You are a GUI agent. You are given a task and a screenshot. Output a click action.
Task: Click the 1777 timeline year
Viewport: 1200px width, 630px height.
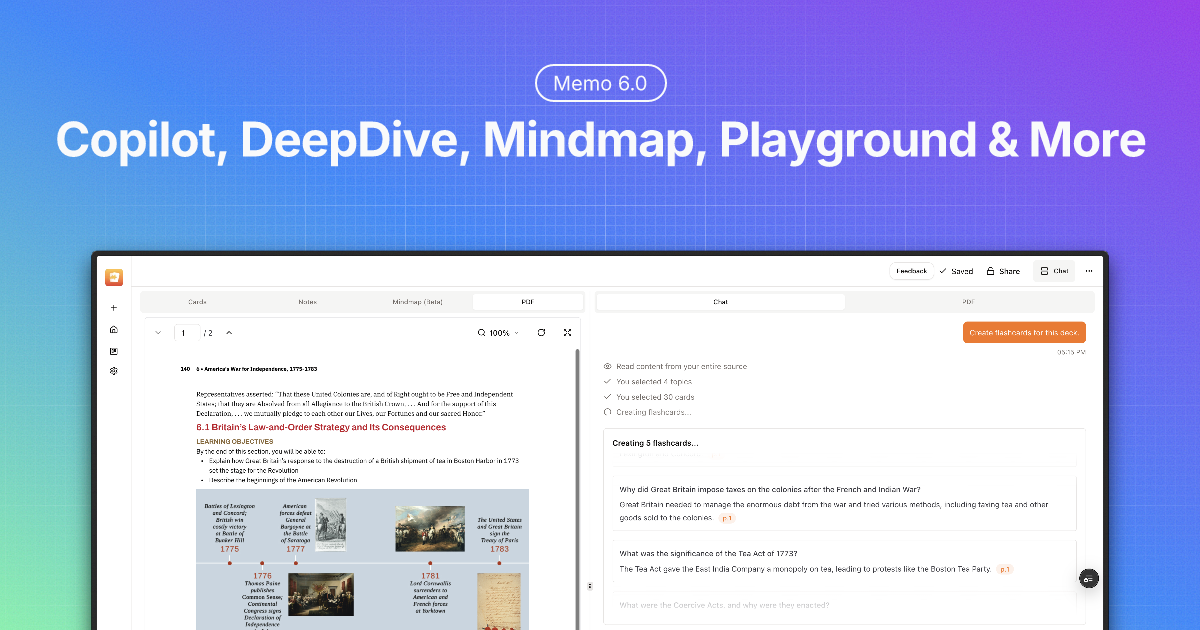point(295,549)
